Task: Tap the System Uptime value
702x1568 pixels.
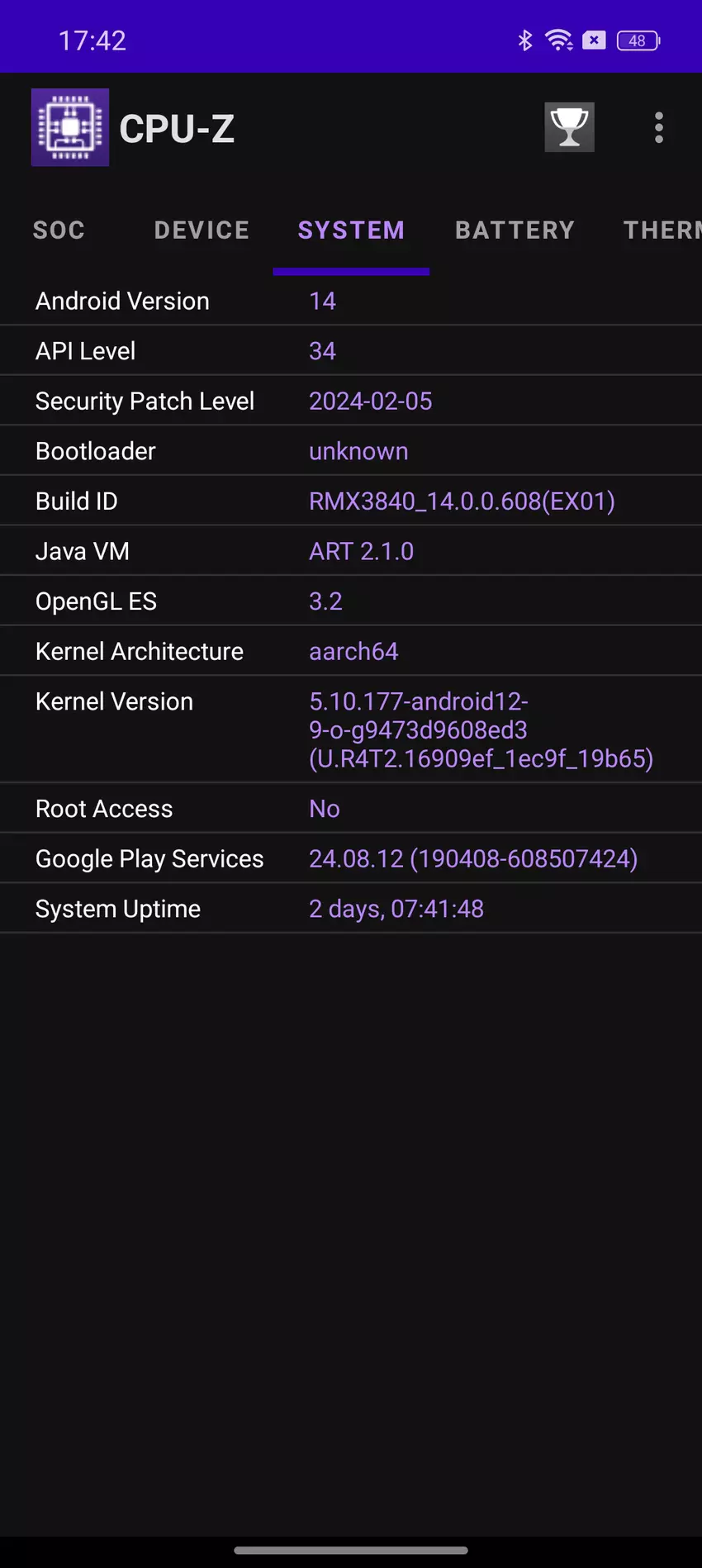Action: 396,909
